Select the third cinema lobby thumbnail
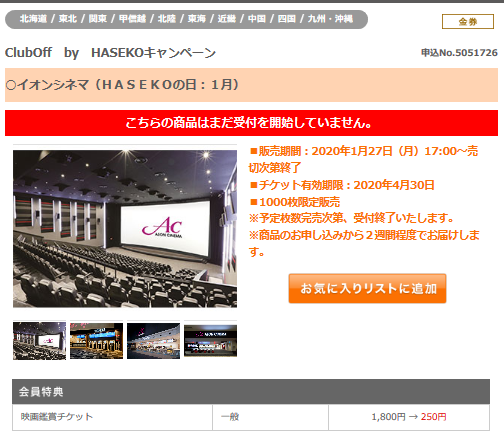 pos(153,341)
